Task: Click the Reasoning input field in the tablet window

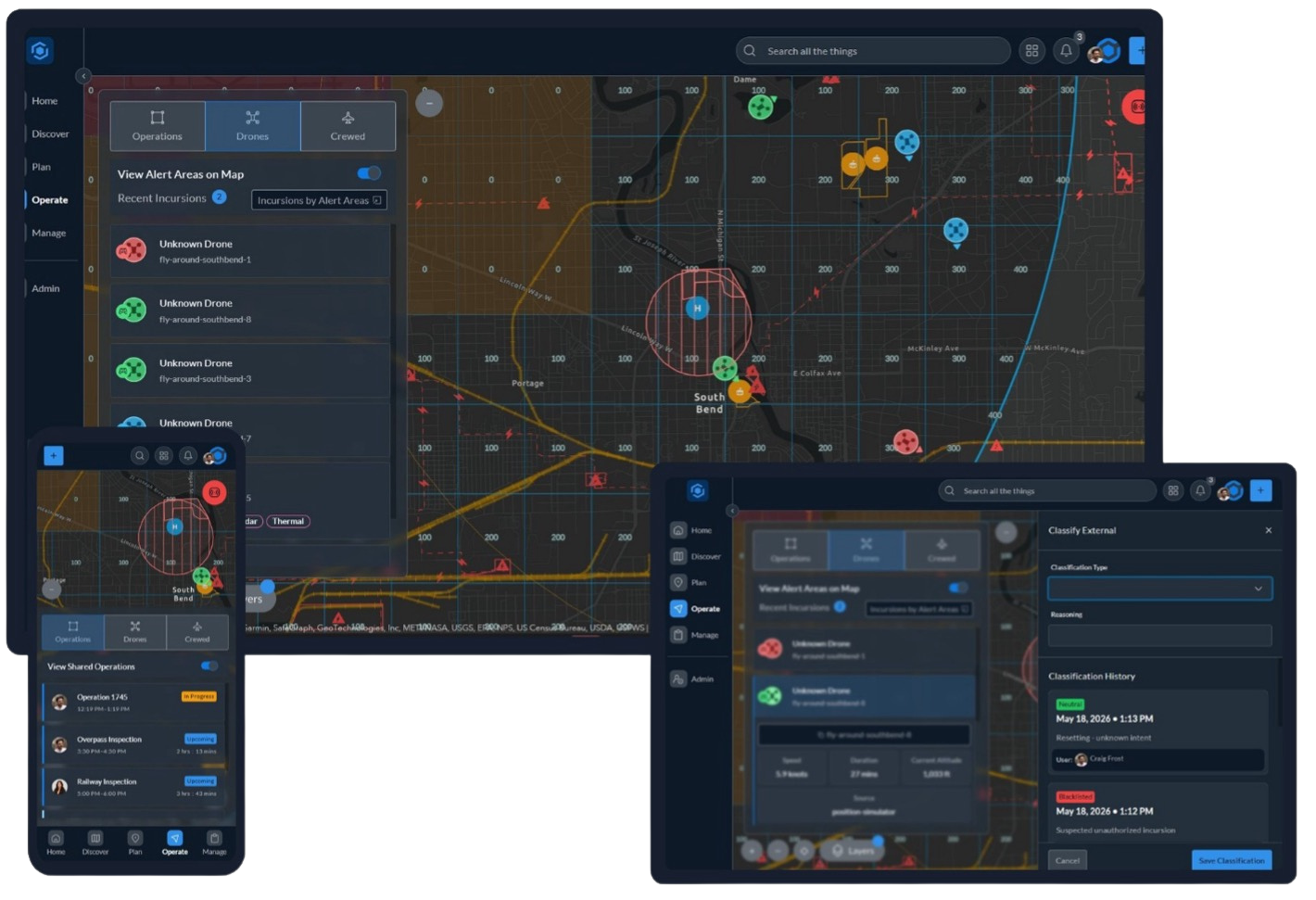Action: [x=1159, y=635]
